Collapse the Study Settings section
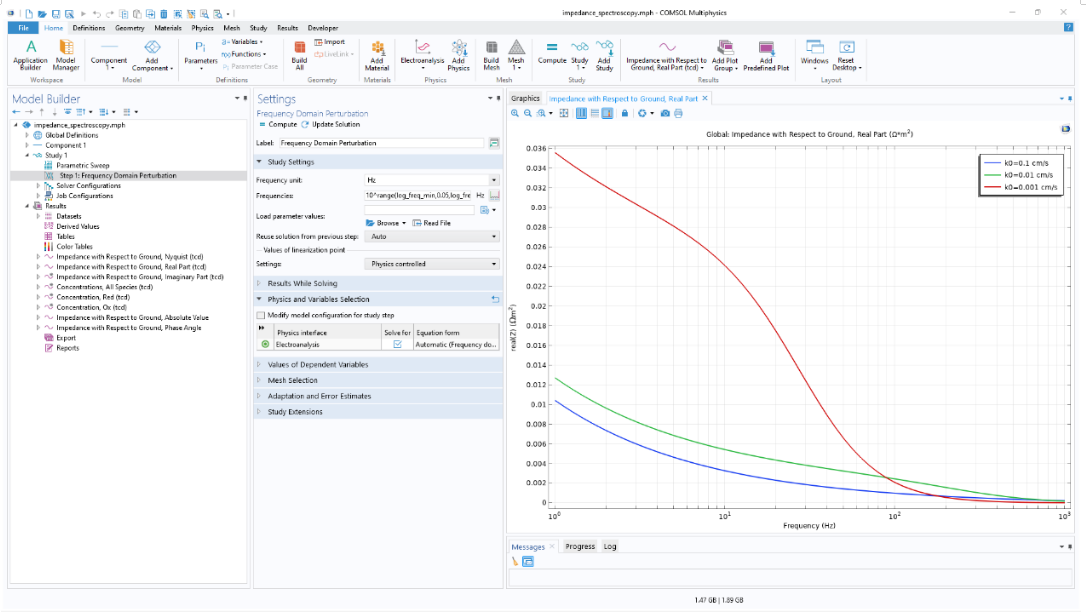Screen dimensions: 1086x616 tap(259, 162)
